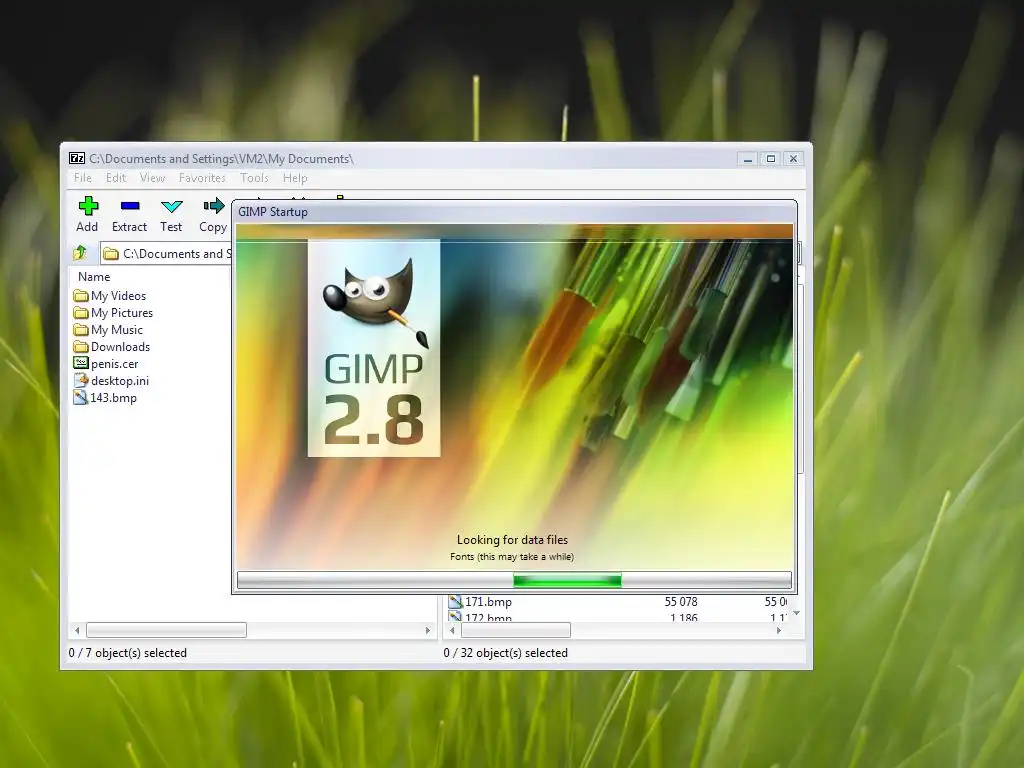The height and width of the screenshot is (768, 1024).
Task: Click the Add button in 7-Zip toolbar
Action: [x=88, y=215]
